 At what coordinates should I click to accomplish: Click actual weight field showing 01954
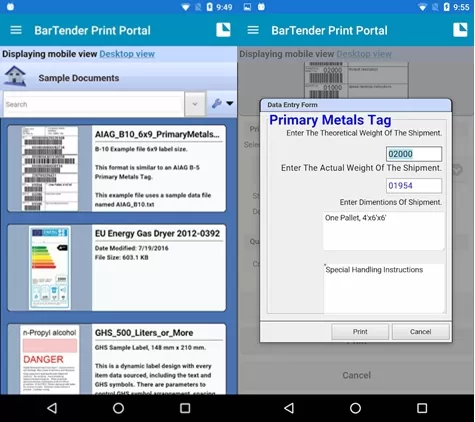[414, 186]
